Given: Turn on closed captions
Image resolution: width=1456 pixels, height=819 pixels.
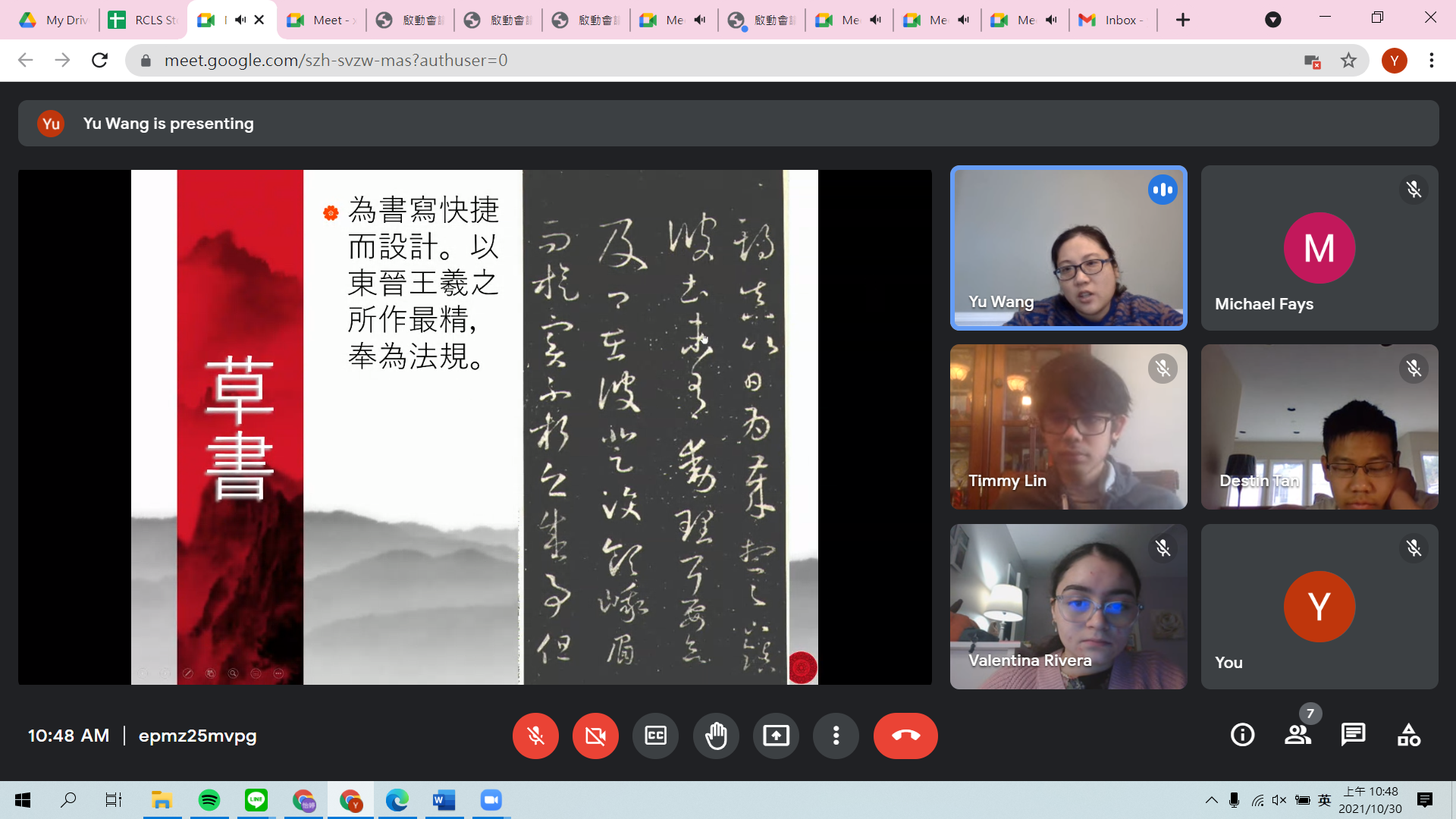Looking at the screenshot, I should (x=655, y=736).
